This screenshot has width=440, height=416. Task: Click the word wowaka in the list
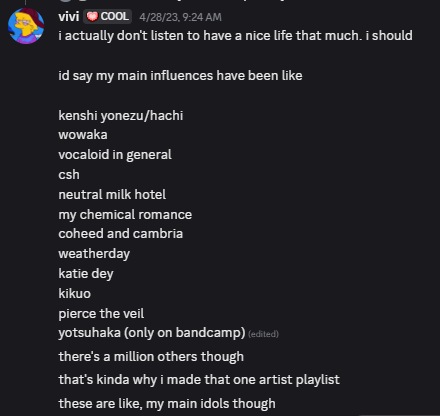[x=83, y=135]
